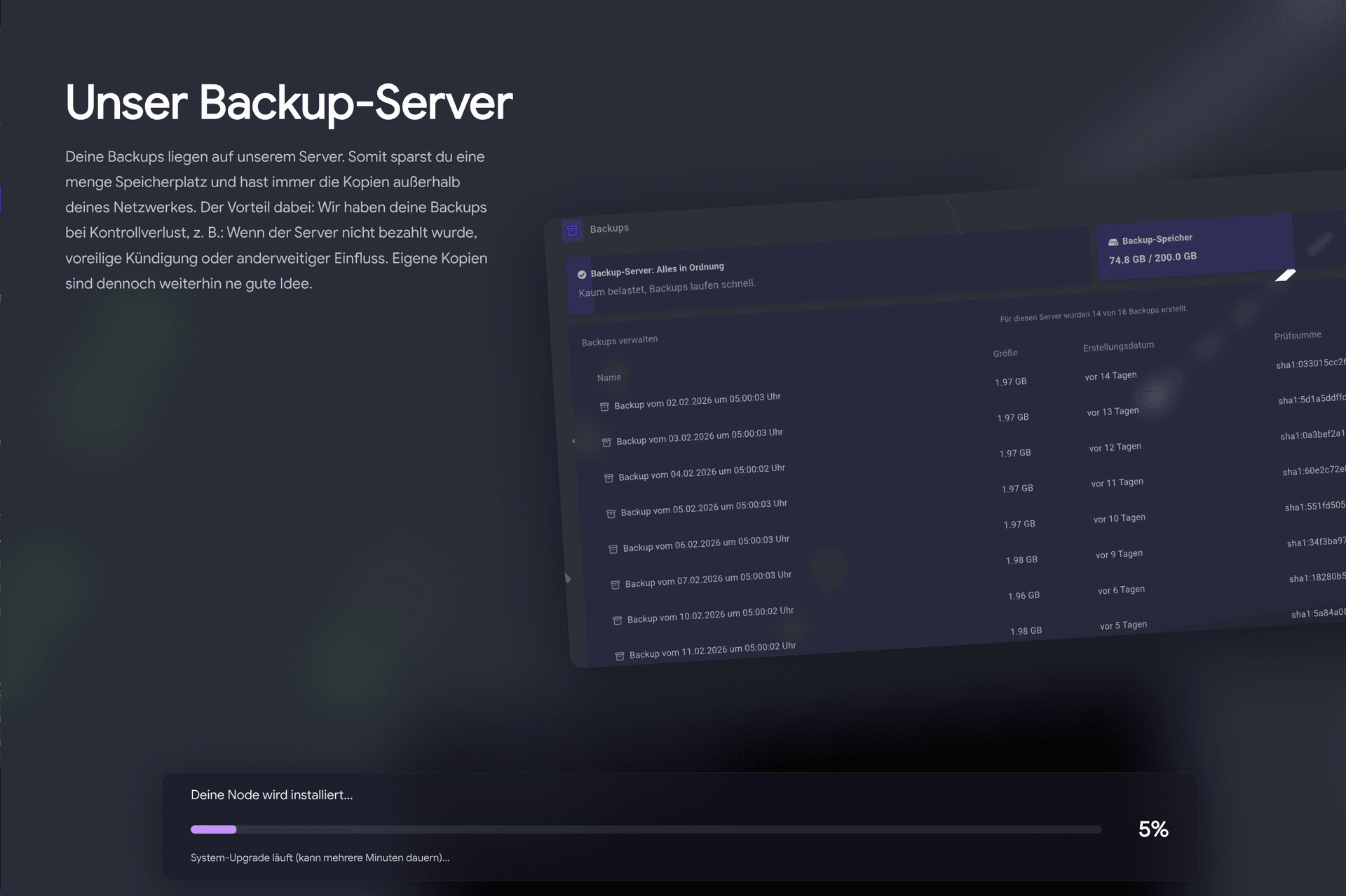The image size is (1346, 896).
Task: Click checksum starting sha1:60e2c72e
Action: 1314,470
